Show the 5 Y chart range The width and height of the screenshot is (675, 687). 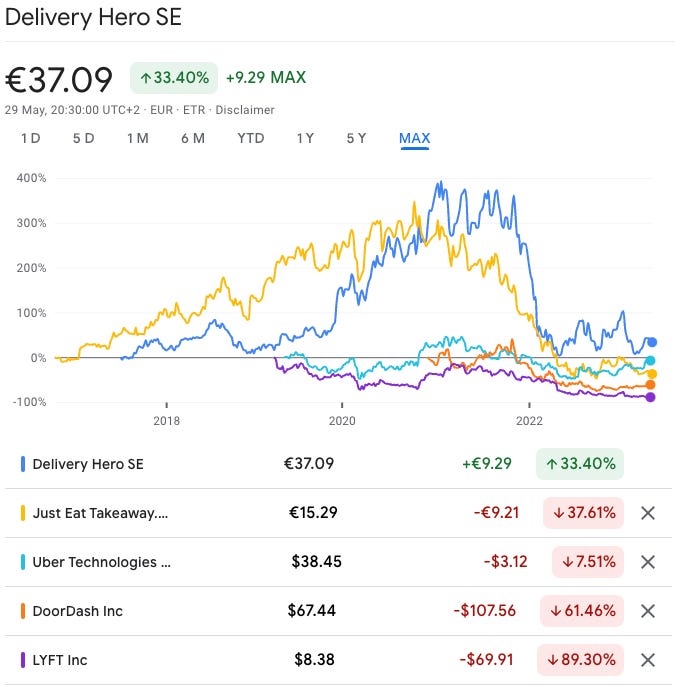[356, 138]
